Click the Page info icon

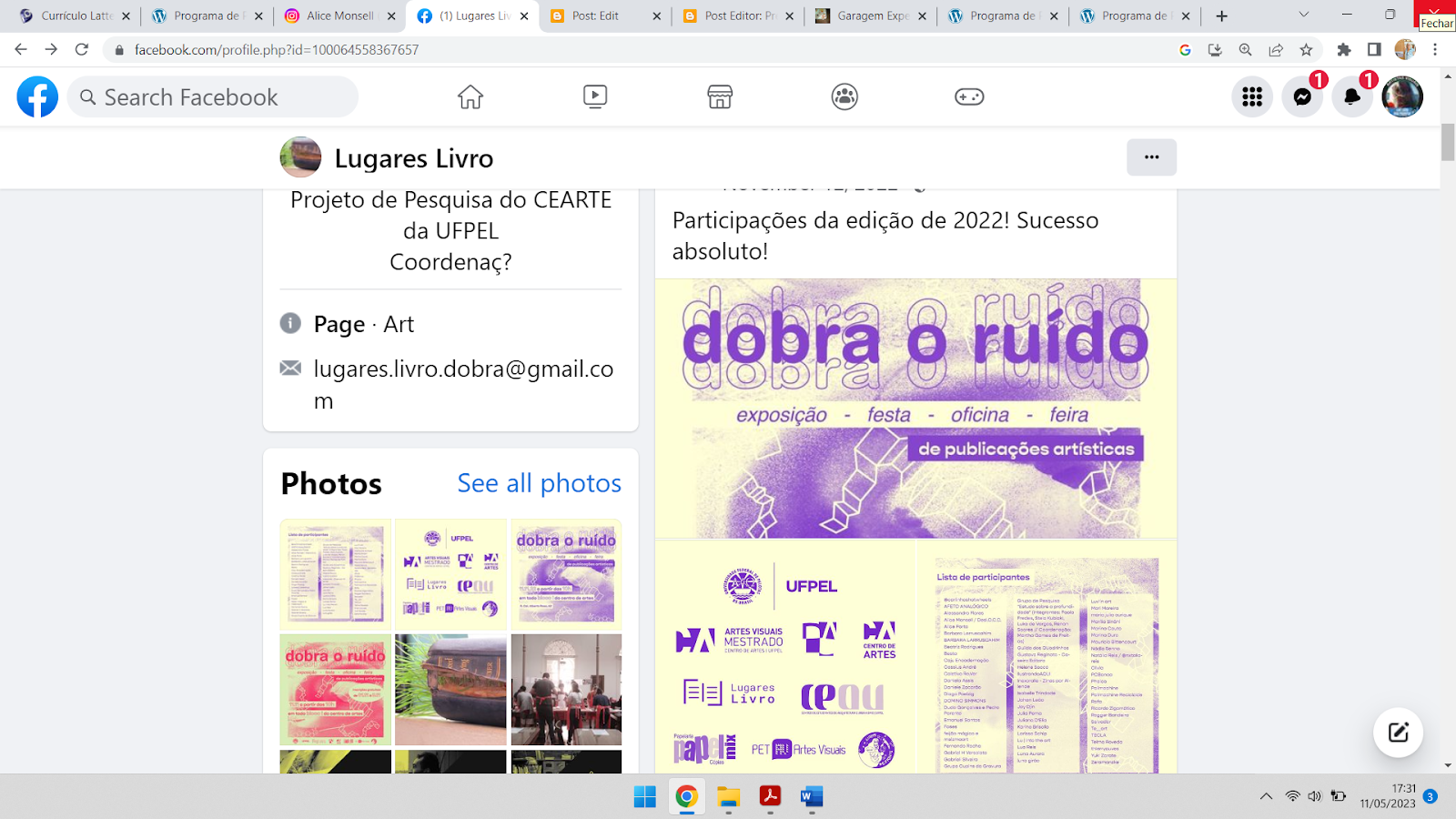point(290,323)
